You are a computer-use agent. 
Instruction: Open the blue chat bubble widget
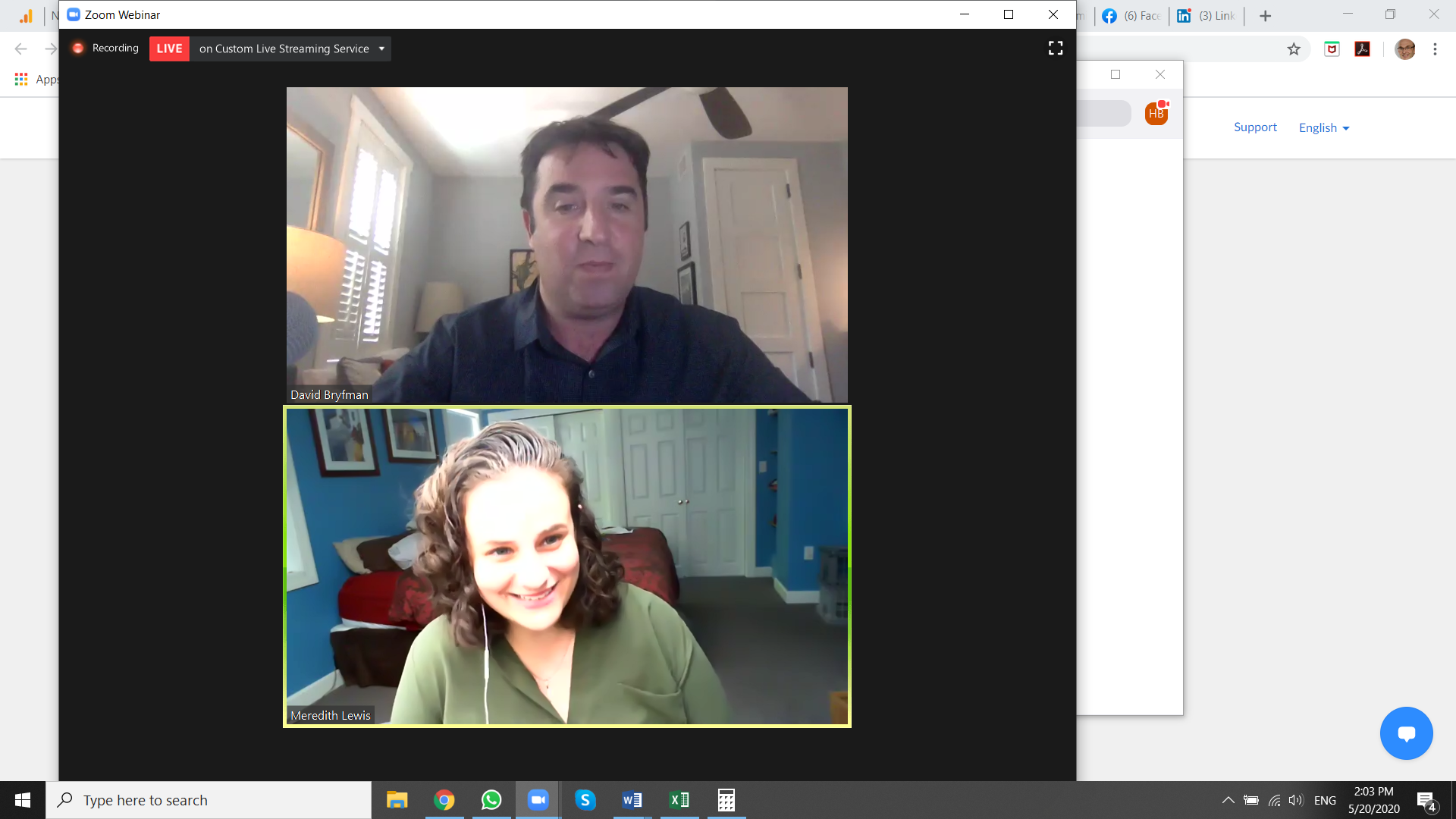[x=1406, y=733]
